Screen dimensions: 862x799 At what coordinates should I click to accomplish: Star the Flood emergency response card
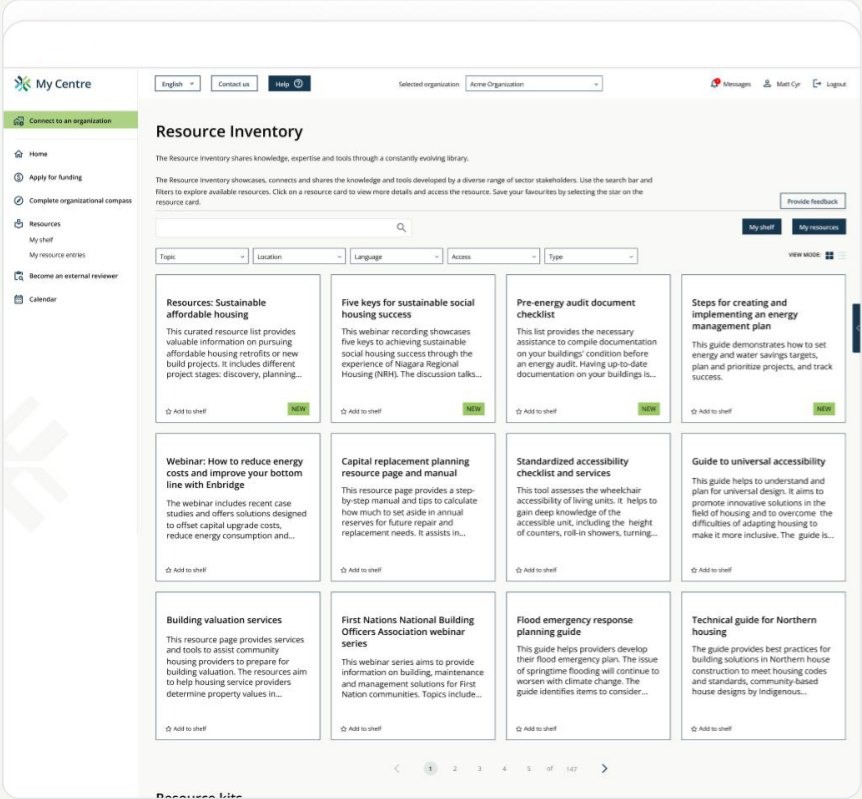[519, 729]
